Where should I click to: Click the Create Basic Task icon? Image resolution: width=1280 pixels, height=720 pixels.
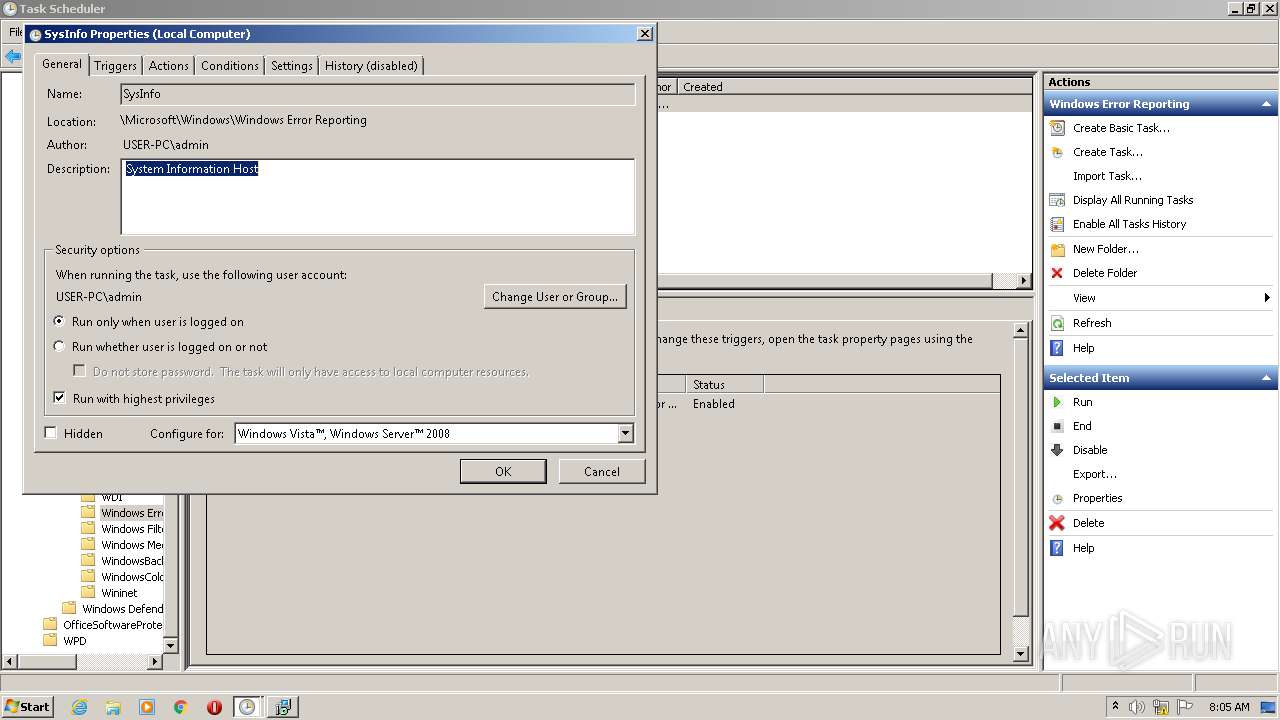(1057, 128)
